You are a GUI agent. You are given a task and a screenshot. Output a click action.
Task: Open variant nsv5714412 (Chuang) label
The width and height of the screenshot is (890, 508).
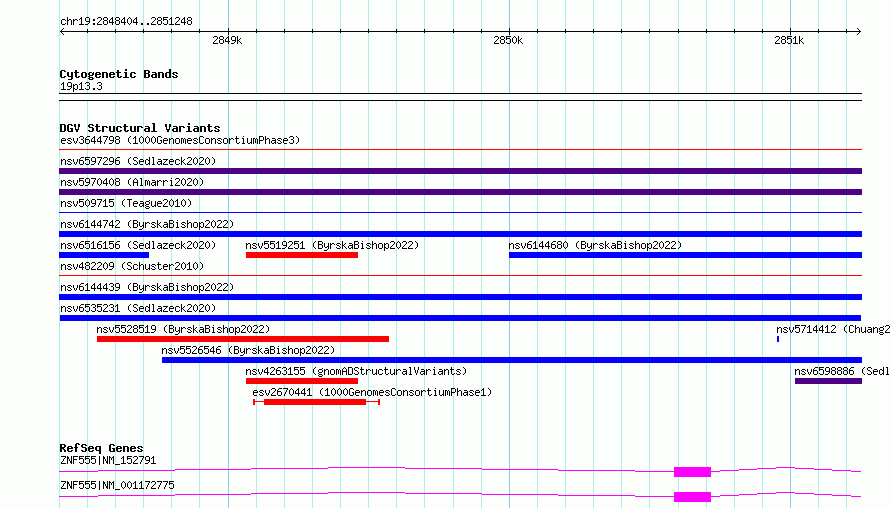(x=833, y=329)
